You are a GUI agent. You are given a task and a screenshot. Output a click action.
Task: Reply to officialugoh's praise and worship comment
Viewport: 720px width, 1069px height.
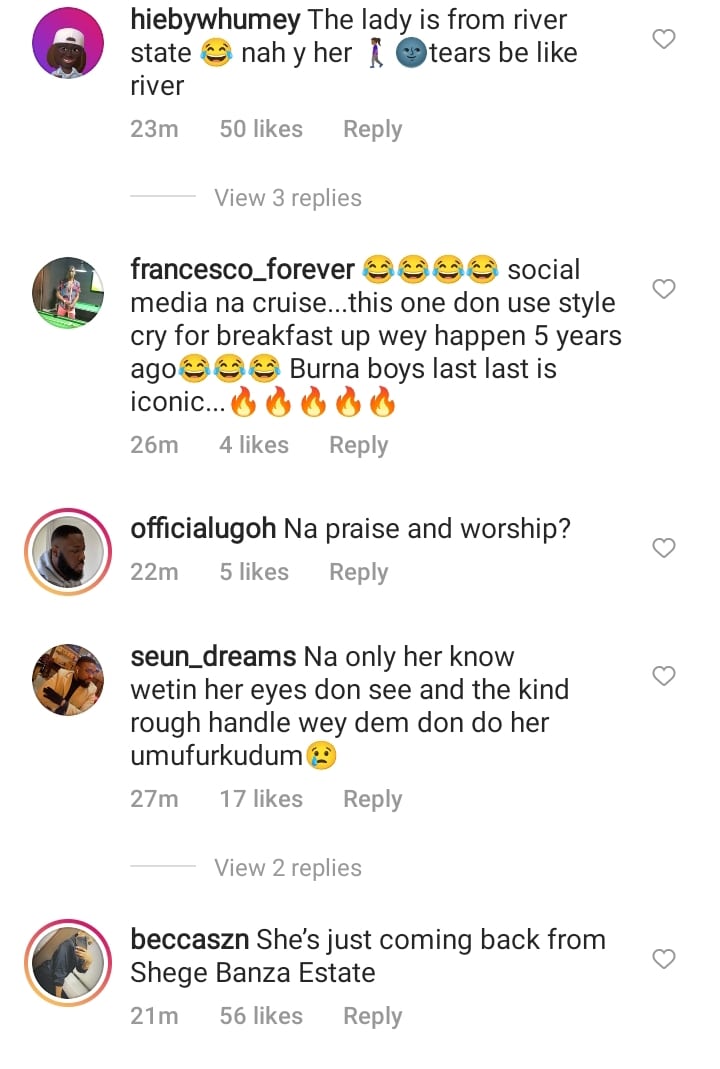(x=358, y=572)
